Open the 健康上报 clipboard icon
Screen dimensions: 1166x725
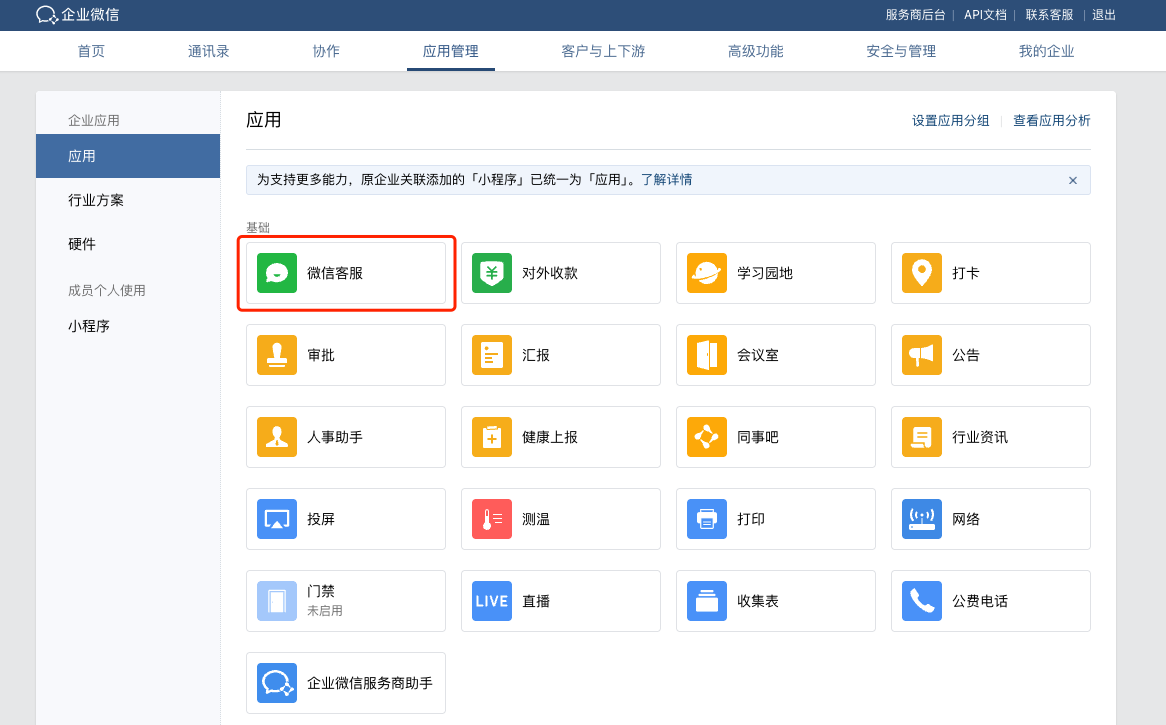492,436
